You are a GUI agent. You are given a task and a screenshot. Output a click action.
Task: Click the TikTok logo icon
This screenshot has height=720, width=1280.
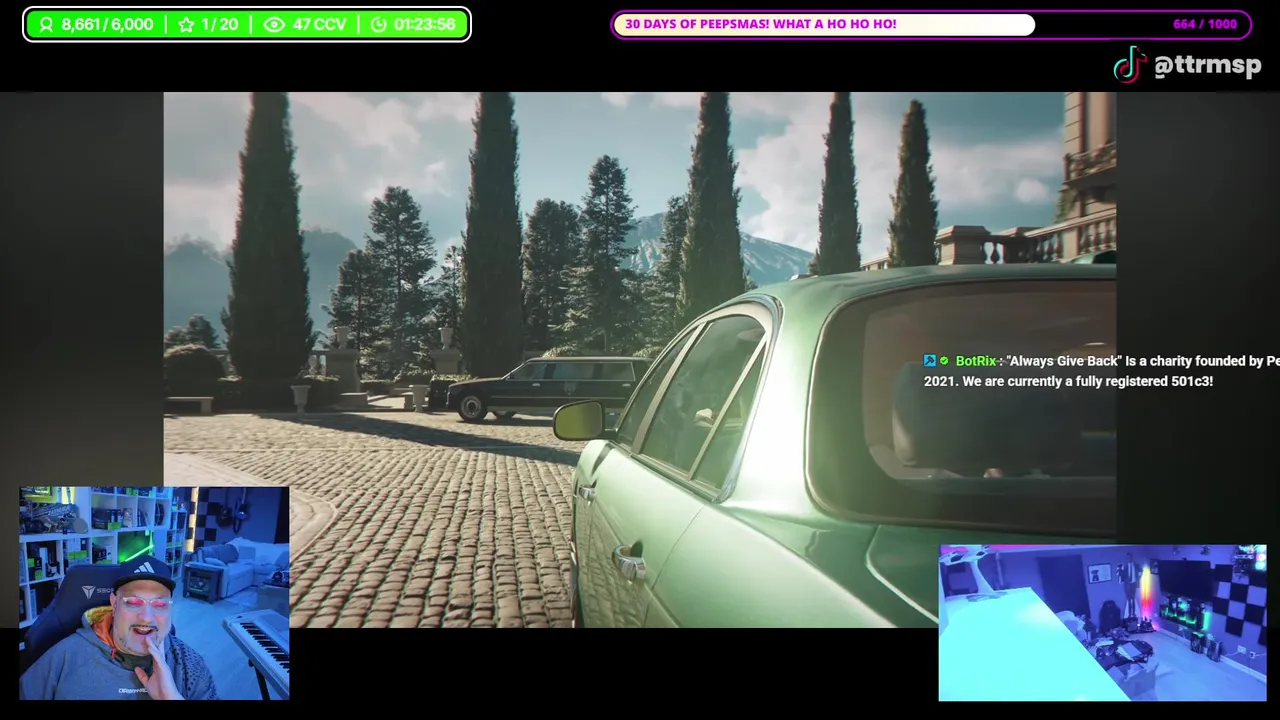1129,65
